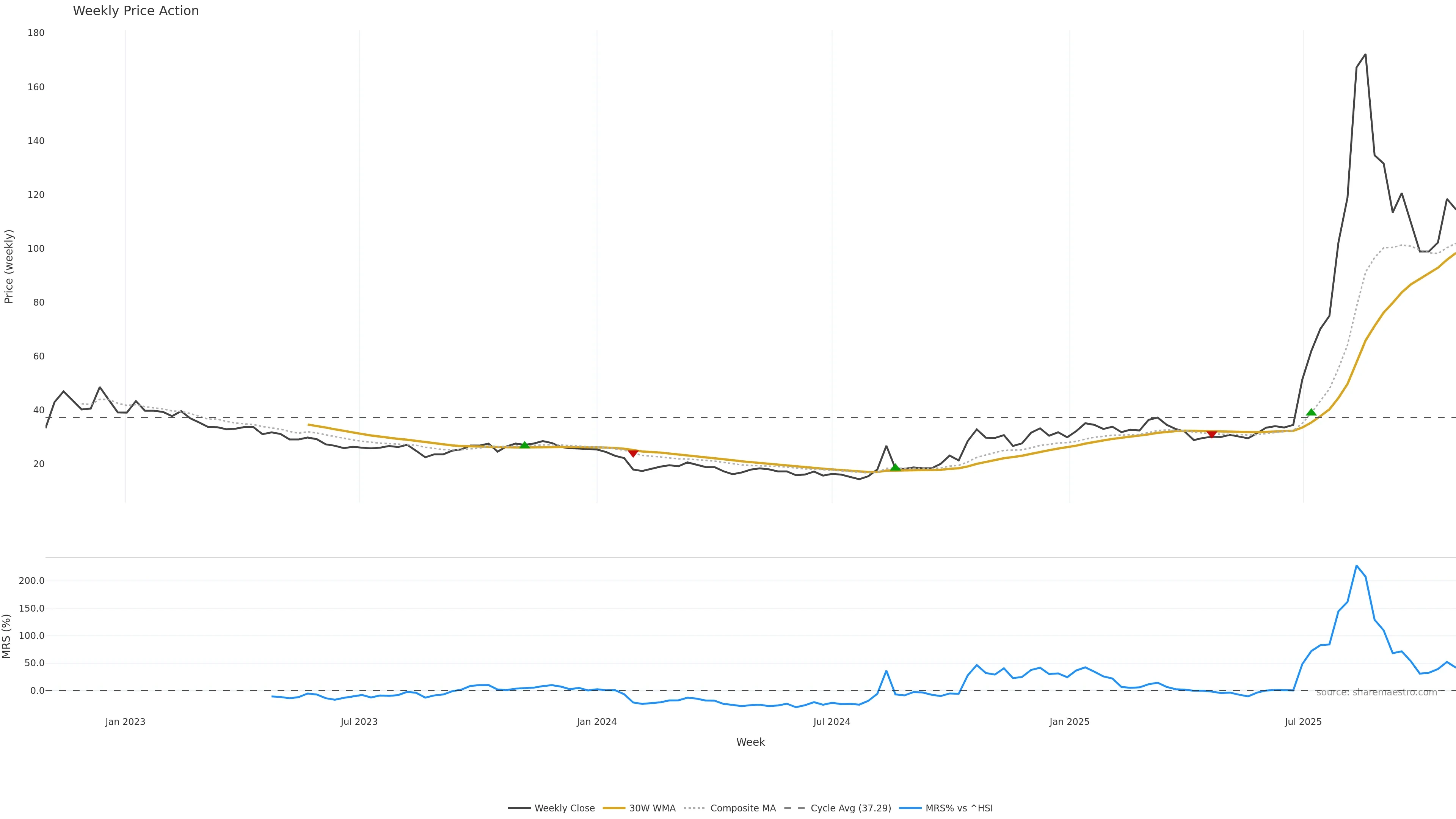1456x819 pixels.
Task: Hide the 30W WMA series via legend
Action: click(652, 808)
